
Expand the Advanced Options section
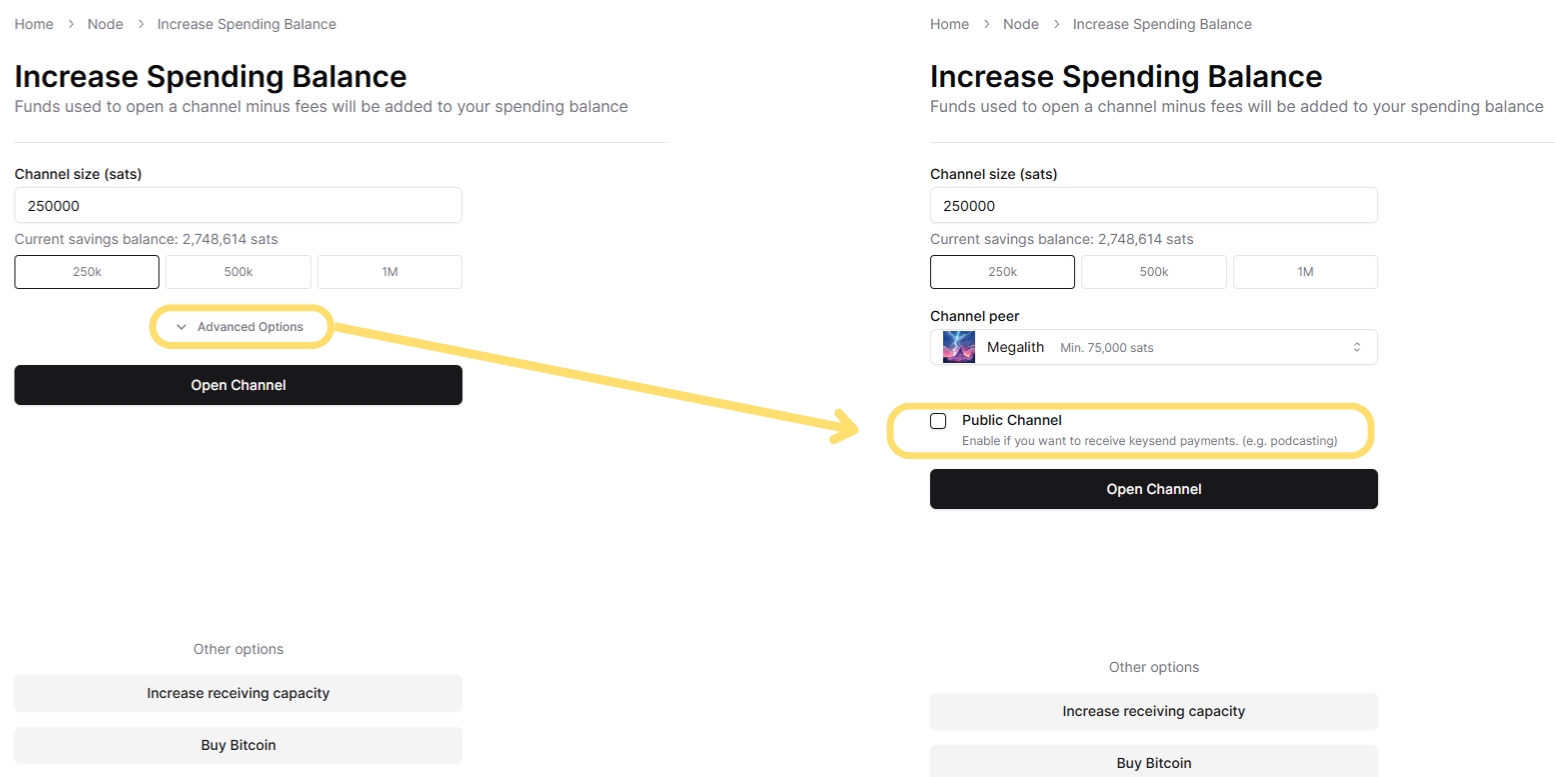[x=249, y=327]
